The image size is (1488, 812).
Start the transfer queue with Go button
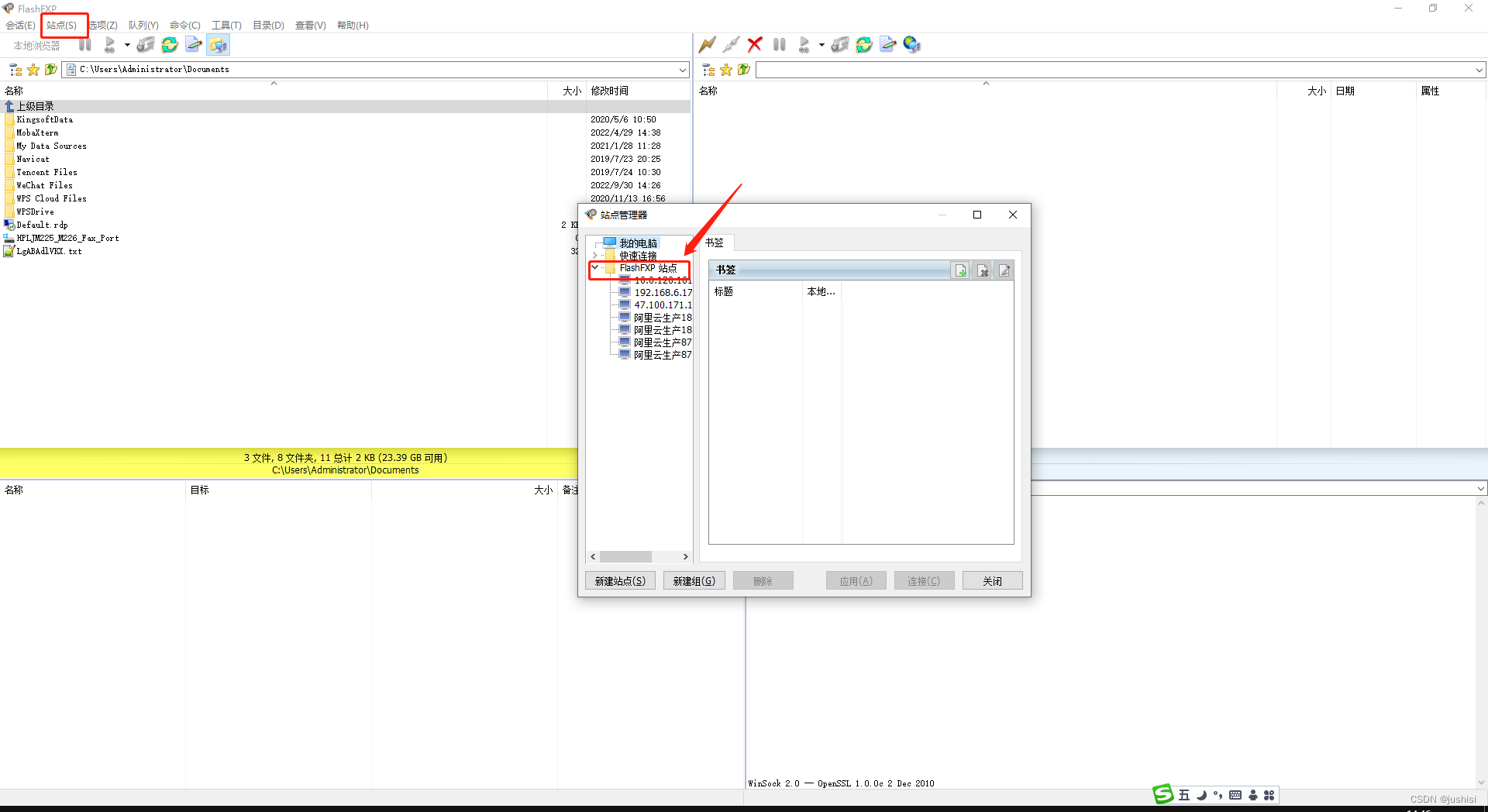[804, 44]
